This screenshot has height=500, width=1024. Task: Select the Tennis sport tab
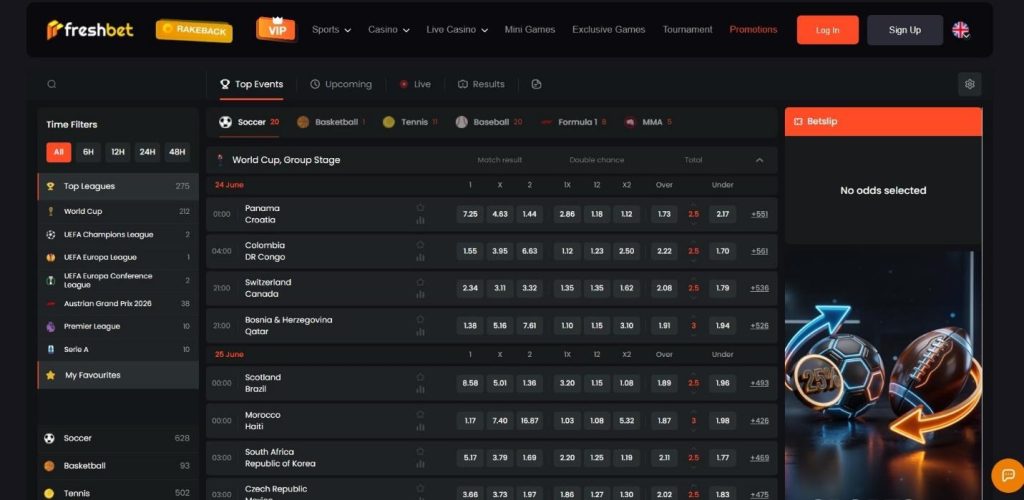tap(409, 122)
